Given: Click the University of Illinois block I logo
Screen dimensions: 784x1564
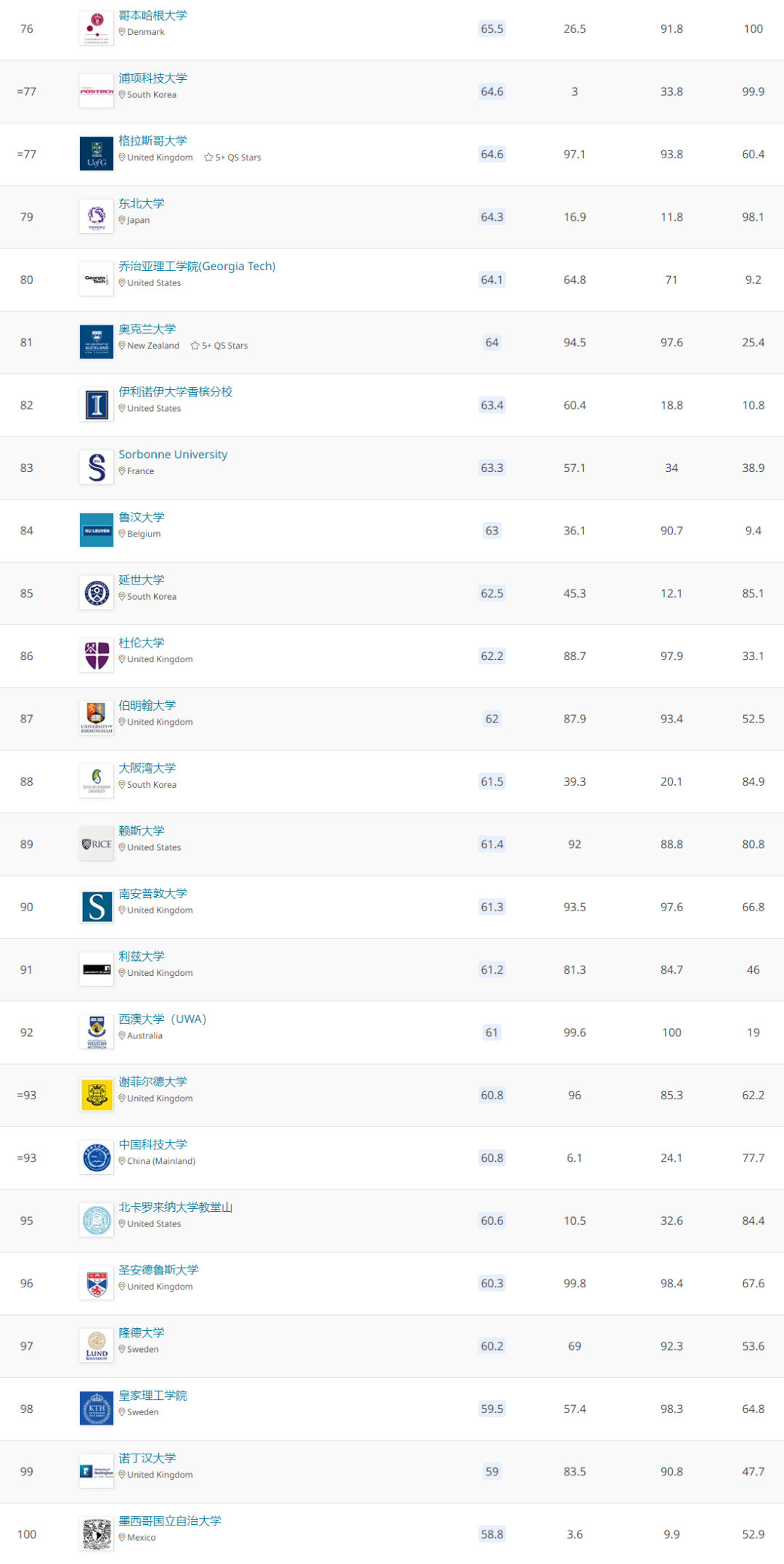Looking at the screenshot, I should point(97,405).
